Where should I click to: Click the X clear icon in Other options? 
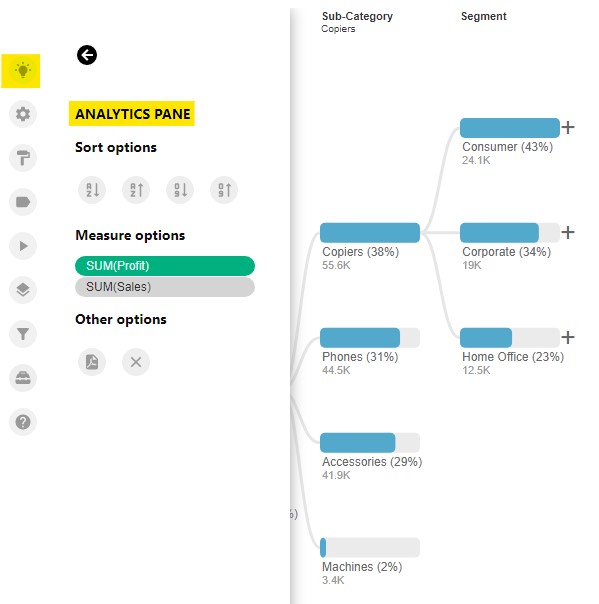point(136,362)
